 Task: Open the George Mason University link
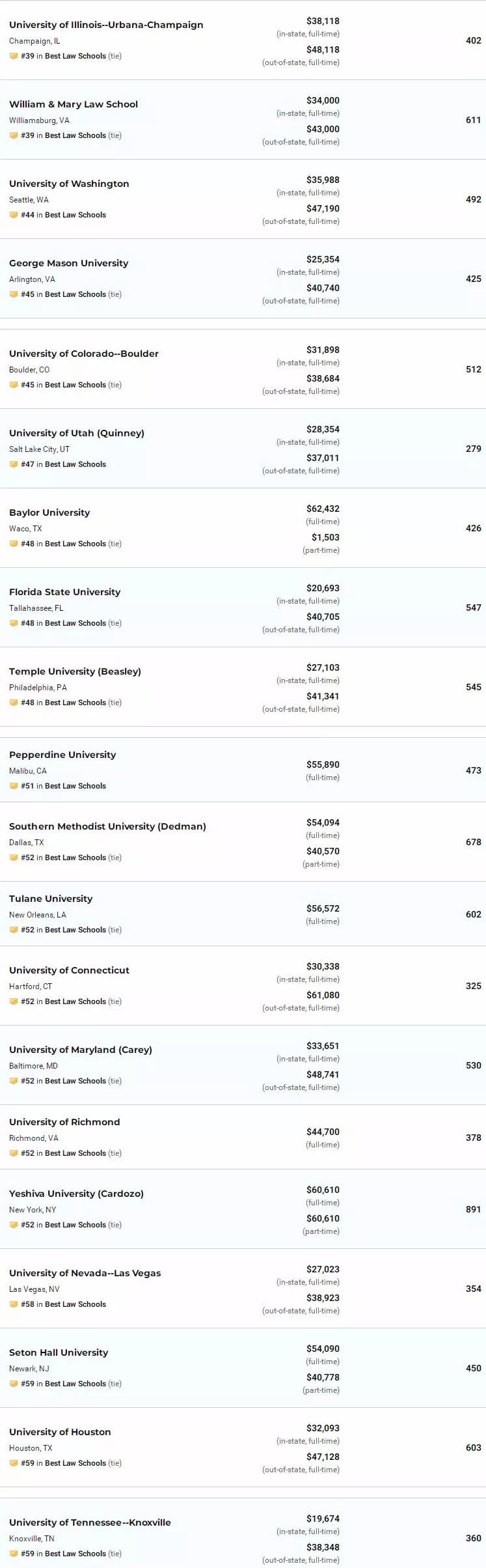click(68, 263)
